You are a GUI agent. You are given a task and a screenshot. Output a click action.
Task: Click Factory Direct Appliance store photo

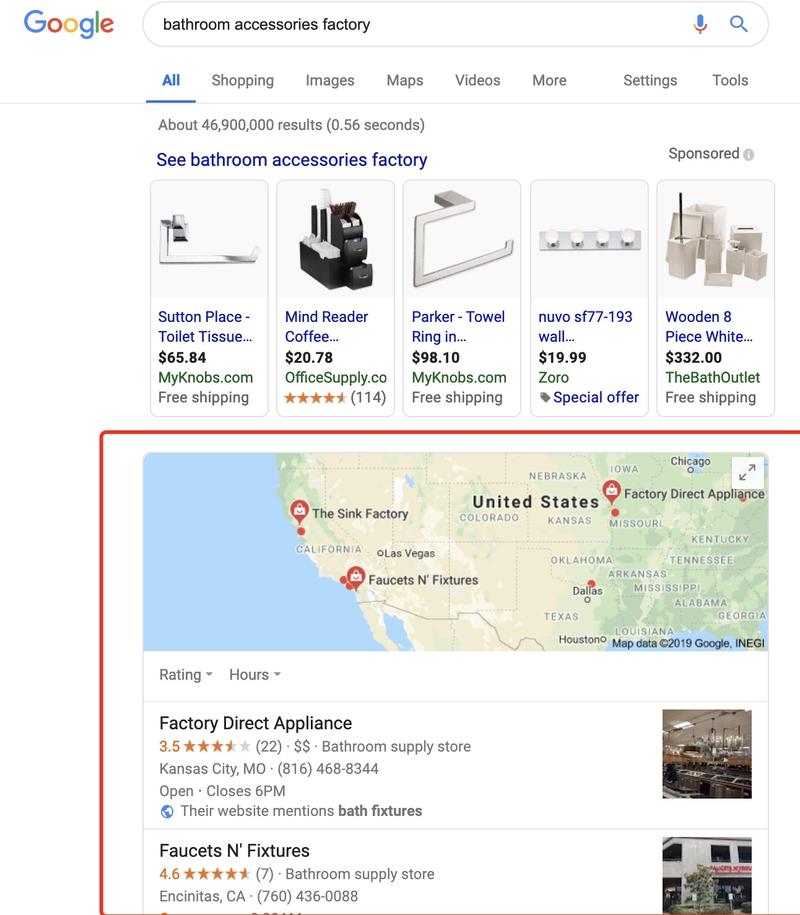[x=707, y=754]
